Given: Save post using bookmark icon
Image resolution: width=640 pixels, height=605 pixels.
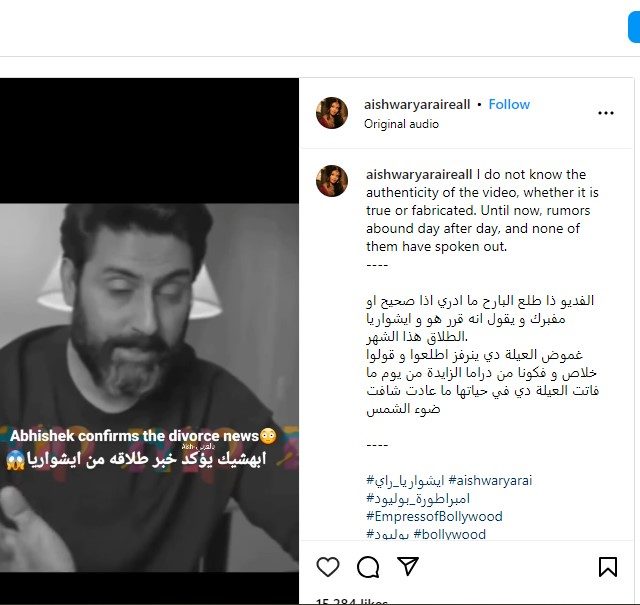Looking at the screenshot, I should coord(608,567).
